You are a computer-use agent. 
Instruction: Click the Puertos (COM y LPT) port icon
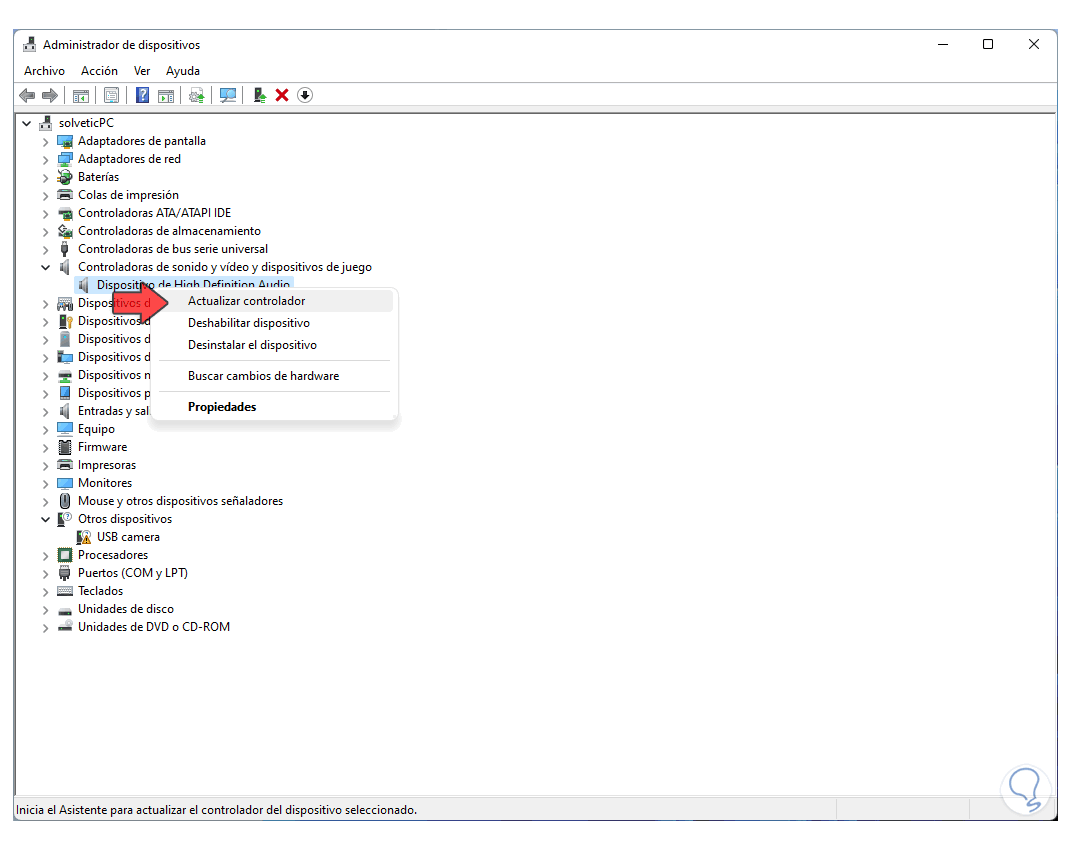click(65, 573)
